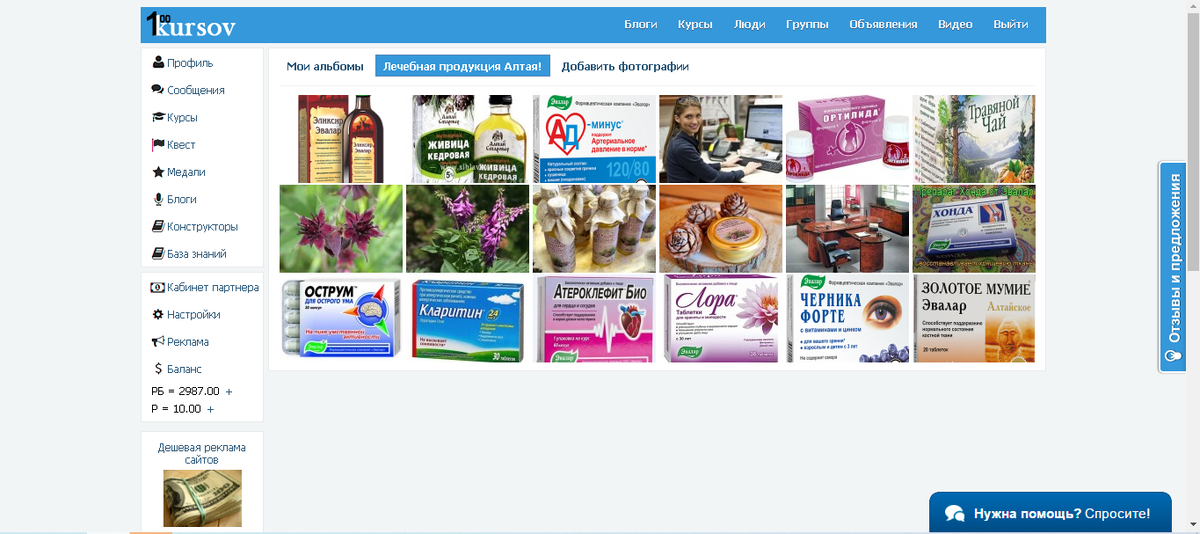
Task: Click plus next to РБ = 2987.00
Action: pos(229,391)
